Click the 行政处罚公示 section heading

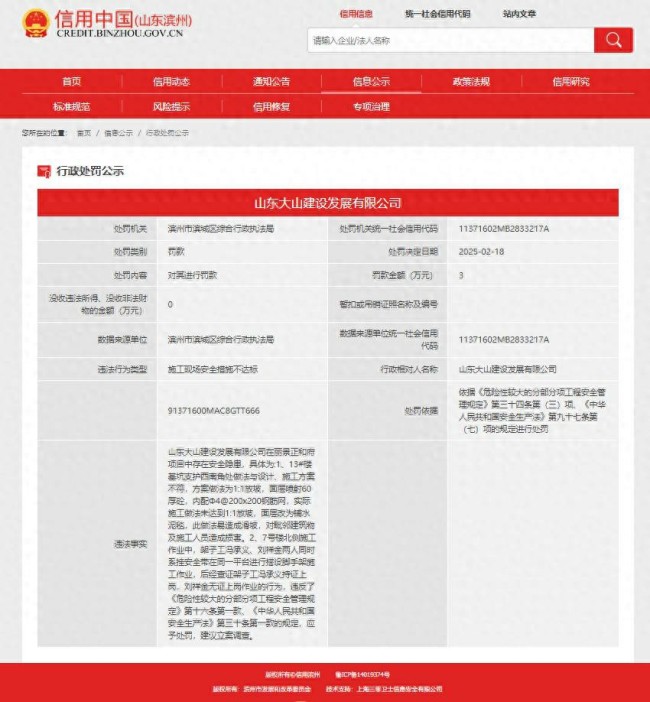click(x=90, y=171)
